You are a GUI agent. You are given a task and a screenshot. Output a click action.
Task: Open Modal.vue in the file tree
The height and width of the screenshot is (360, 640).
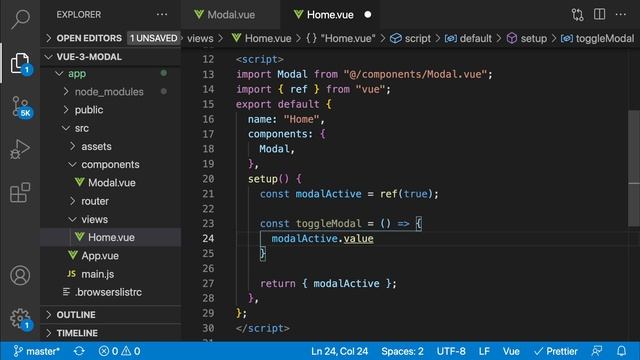click(110, 183)
